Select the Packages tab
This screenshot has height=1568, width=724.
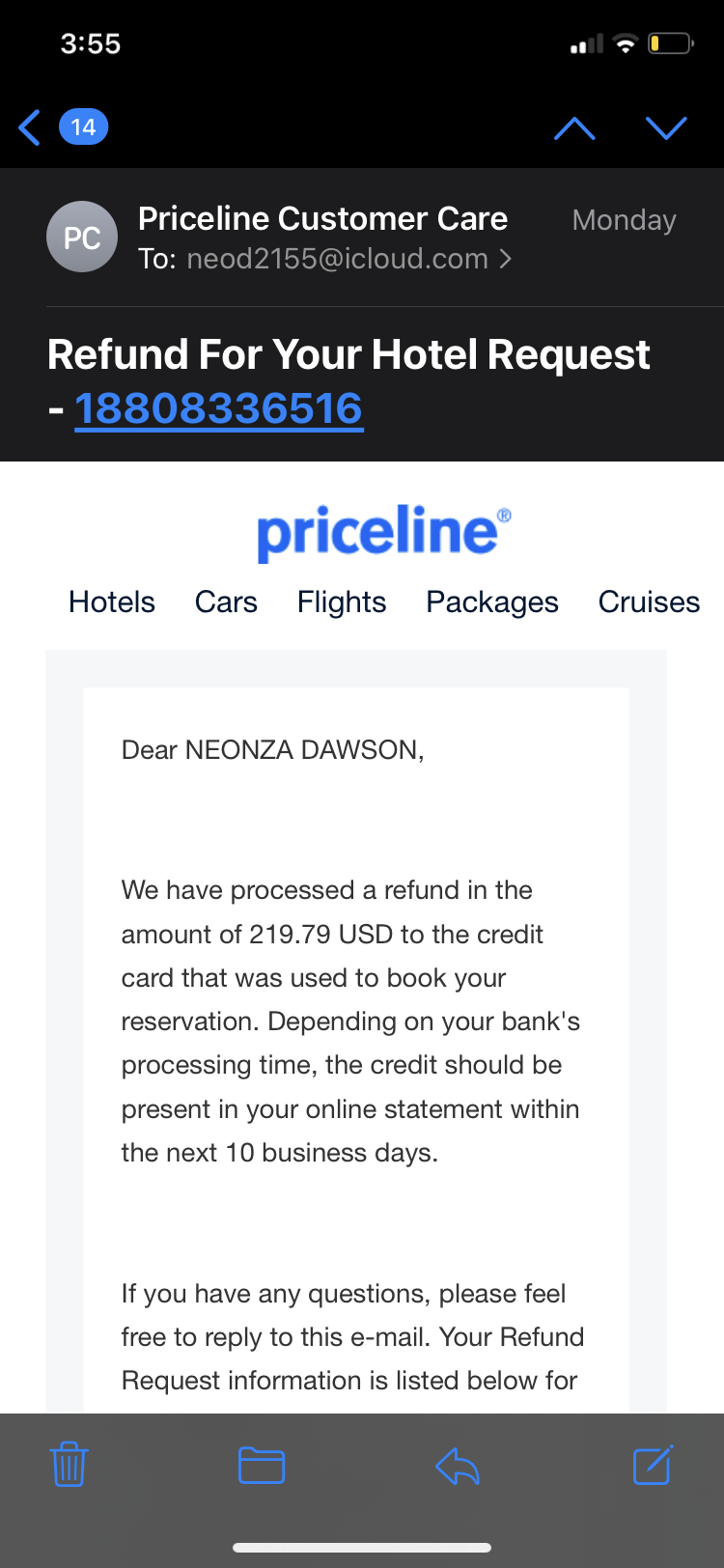click(x=492, y=602)
